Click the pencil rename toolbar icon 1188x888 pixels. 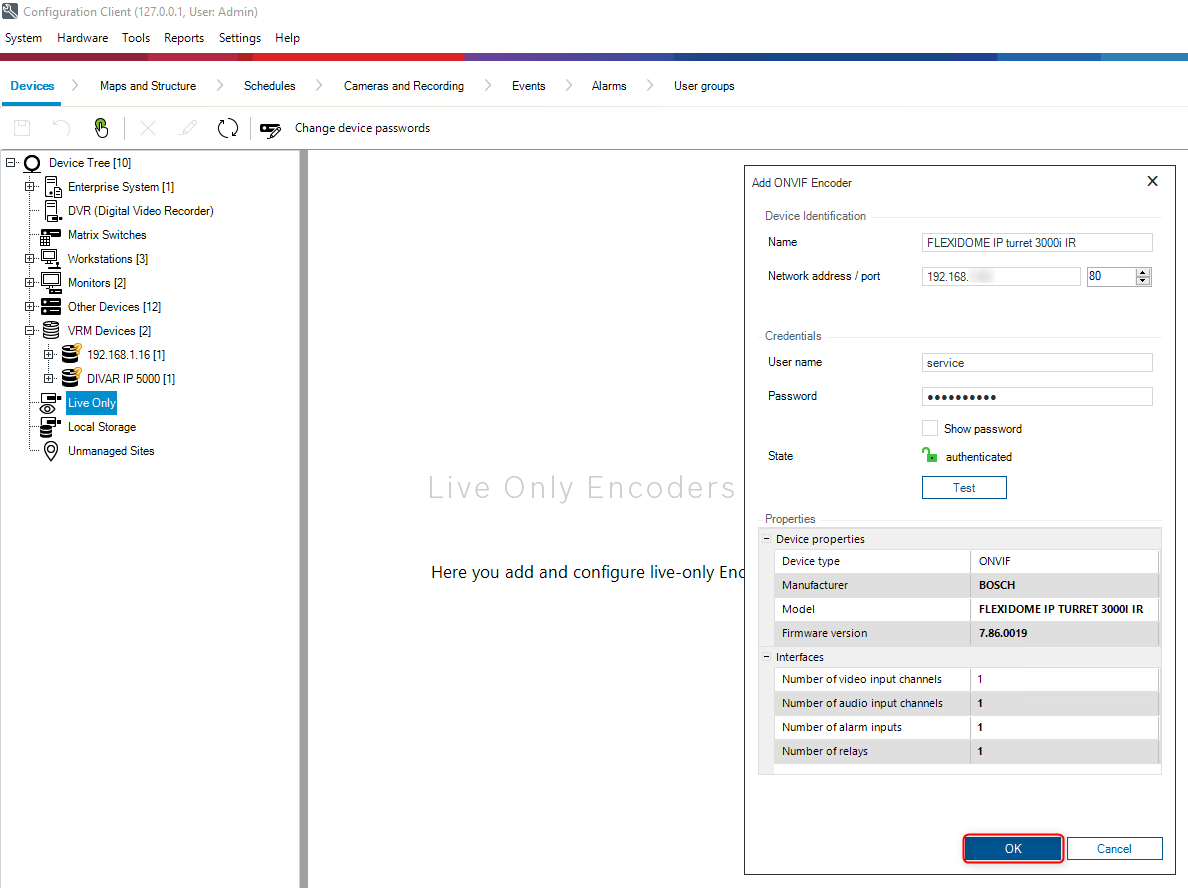188,128
